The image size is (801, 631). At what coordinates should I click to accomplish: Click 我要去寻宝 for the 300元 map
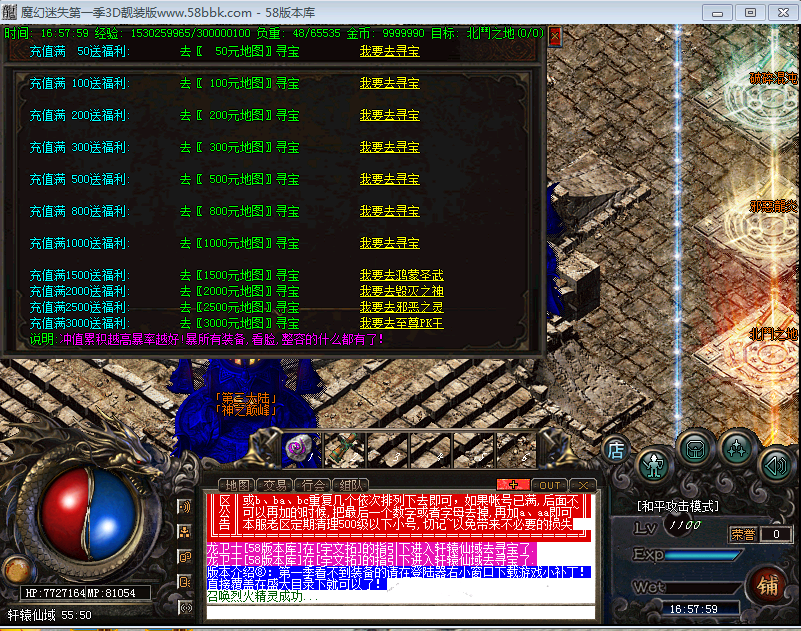click(390, 147)
